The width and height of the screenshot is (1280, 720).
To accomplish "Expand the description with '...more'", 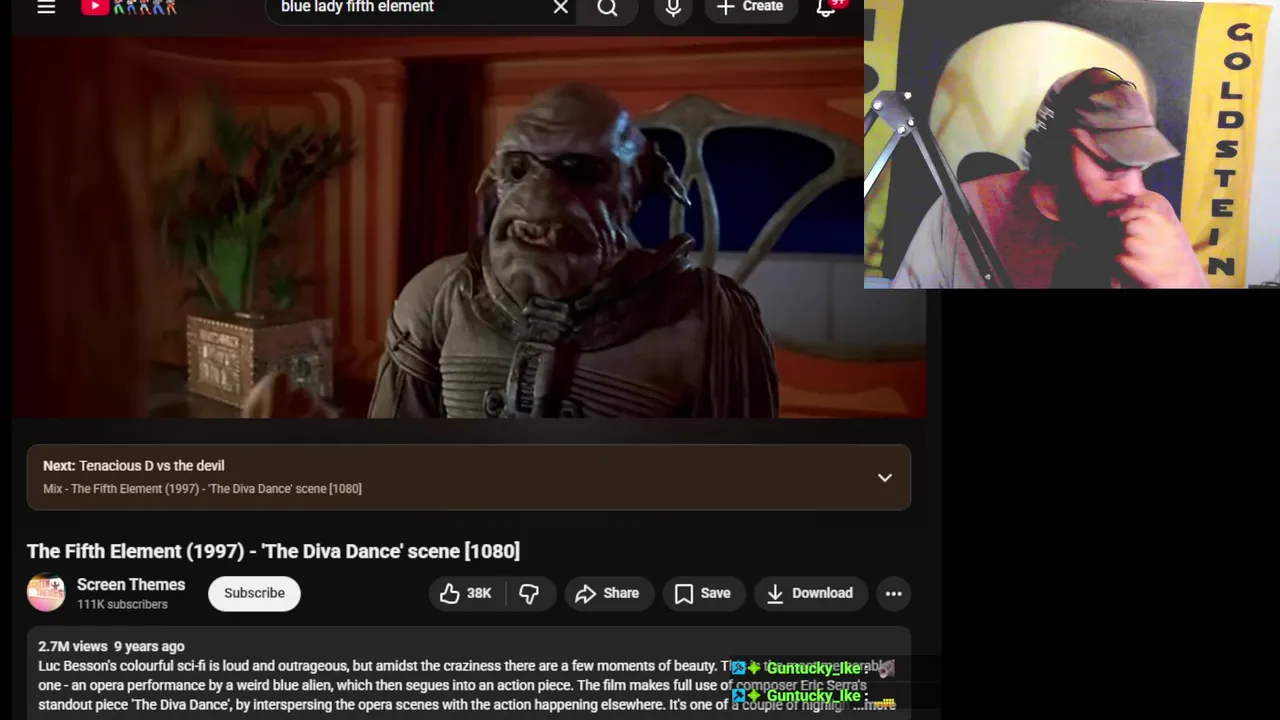I will coord(875,705).
